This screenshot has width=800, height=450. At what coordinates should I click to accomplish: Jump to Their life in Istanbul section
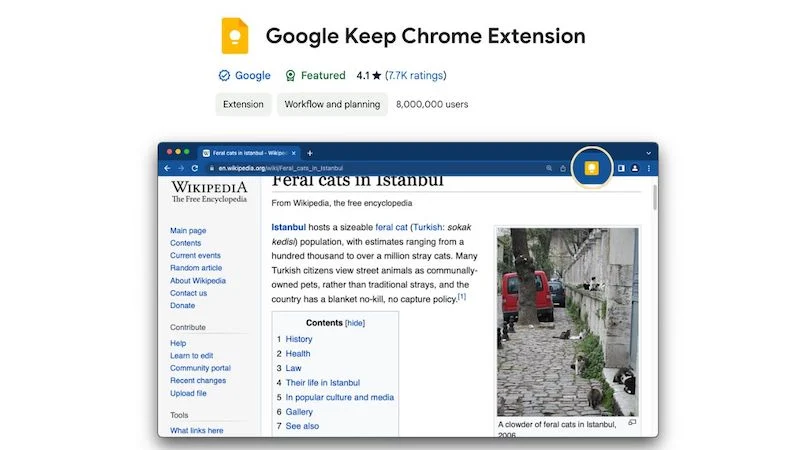[x=322, y=383]
